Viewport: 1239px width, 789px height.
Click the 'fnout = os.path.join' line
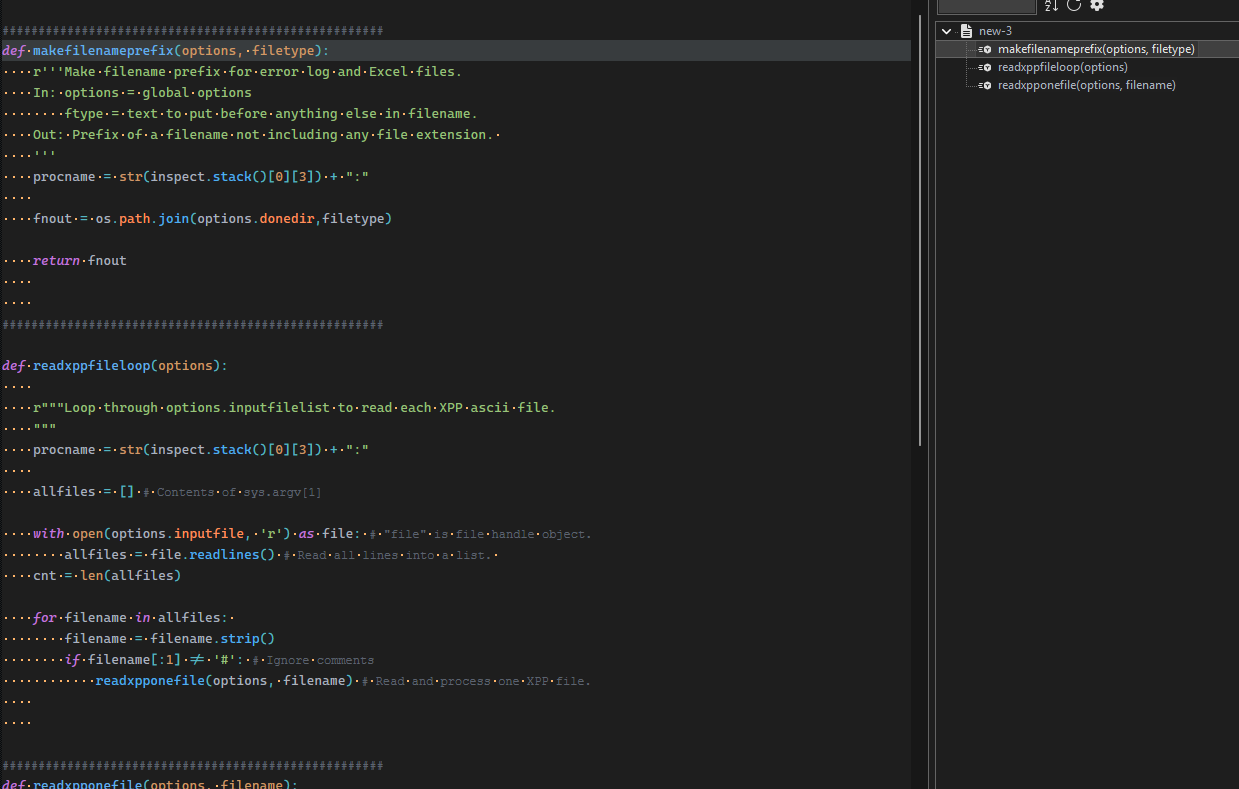pyautogui.click(x=213, y=219)
